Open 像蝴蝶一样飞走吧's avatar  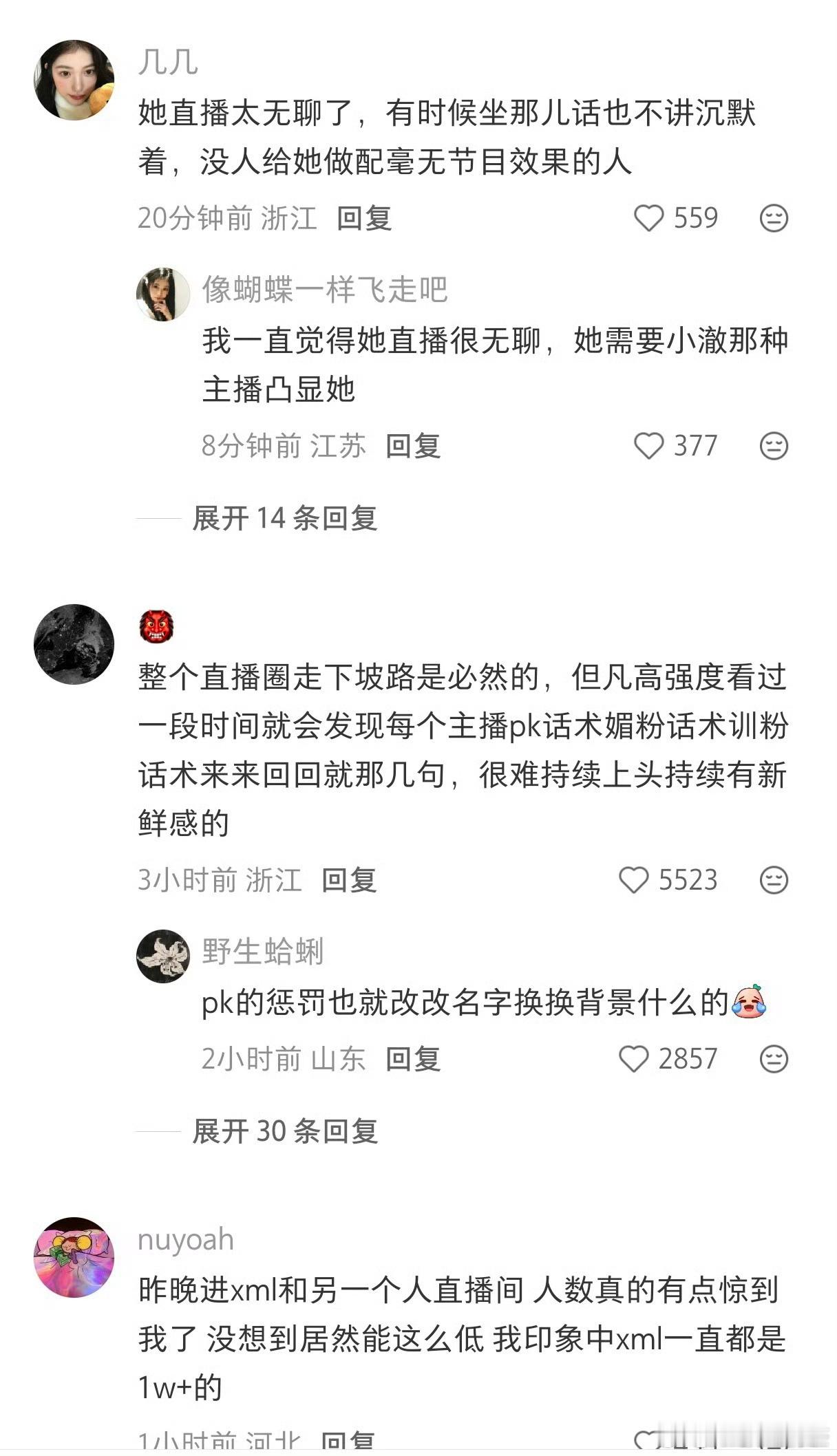pos(163,295)
